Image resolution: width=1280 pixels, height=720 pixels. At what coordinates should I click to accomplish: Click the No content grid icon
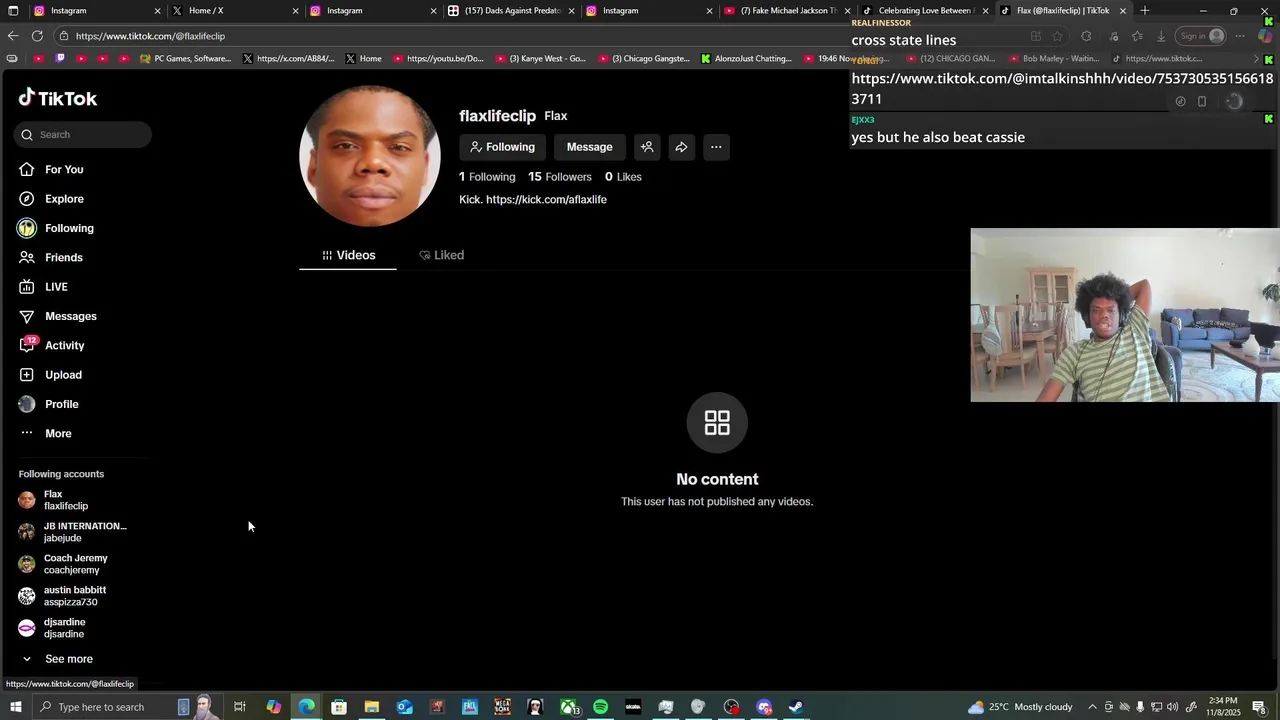(x=717, y=422)
